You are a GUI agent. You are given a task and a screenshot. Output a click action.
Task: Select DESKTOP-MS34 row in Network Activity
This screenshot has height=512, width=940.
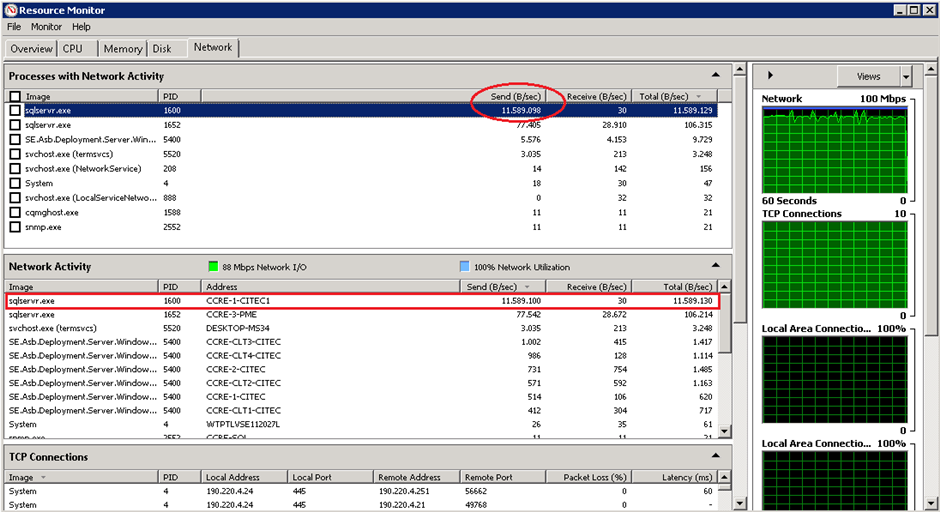[362, 328]
